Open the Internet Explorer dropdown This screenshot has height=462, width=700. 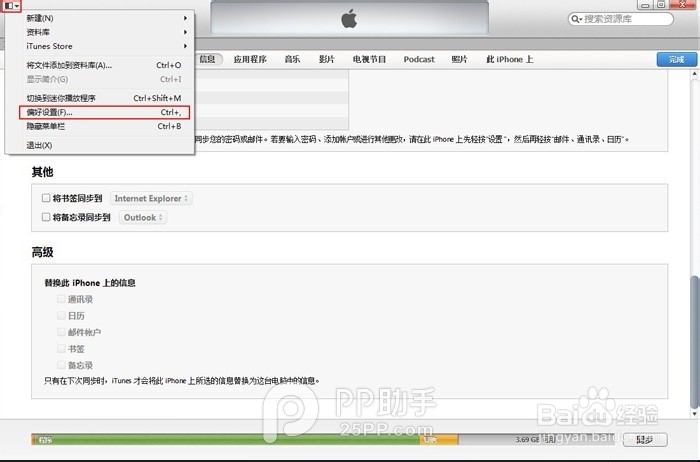pyautogui.click(x=151, y=198)
